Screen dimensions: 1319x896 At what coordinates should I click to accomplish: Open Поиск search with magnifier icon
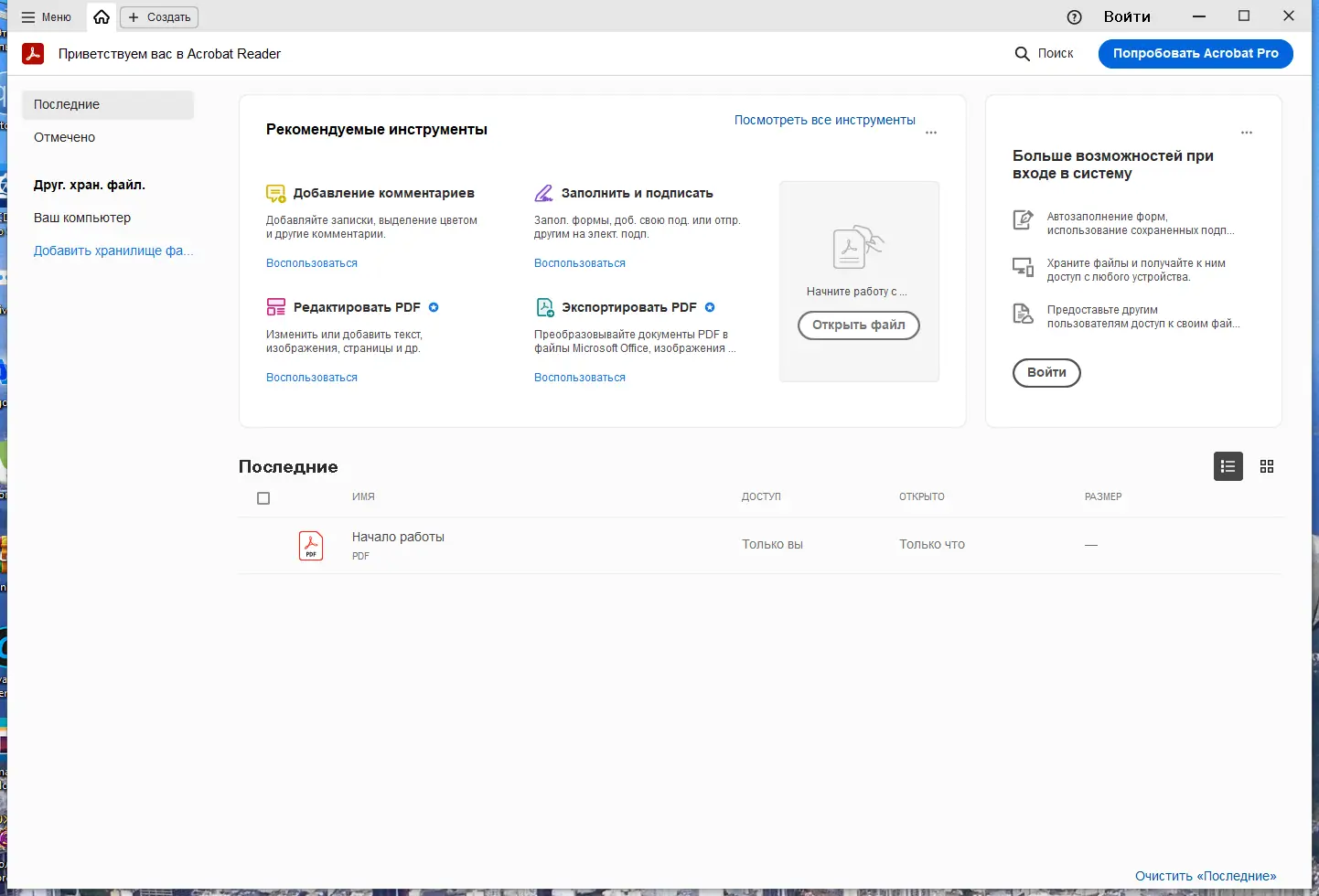(x=1044, y=54)
